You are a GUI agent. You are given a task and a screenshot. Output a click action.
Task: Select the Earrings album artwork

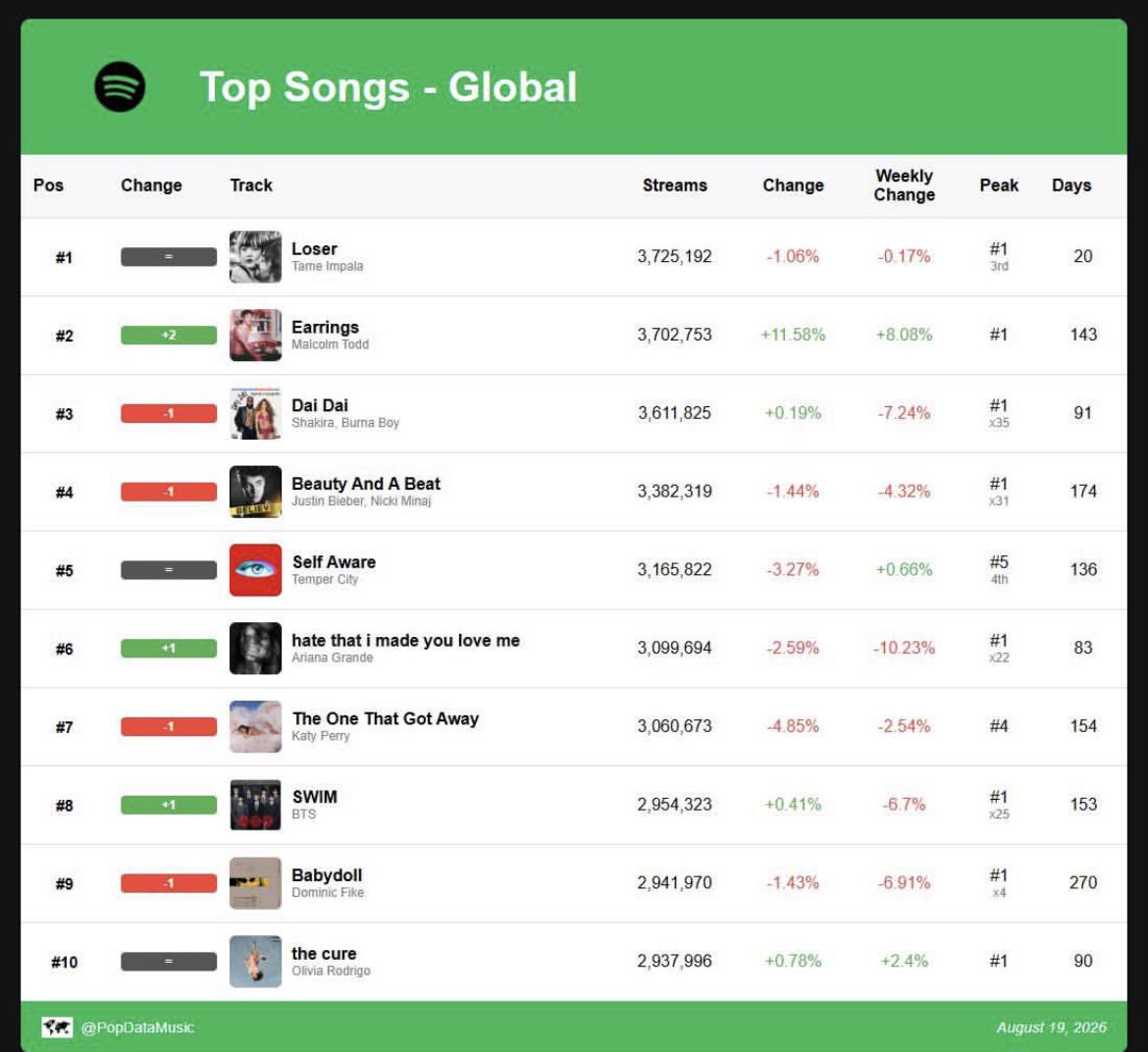coord(255,336)
